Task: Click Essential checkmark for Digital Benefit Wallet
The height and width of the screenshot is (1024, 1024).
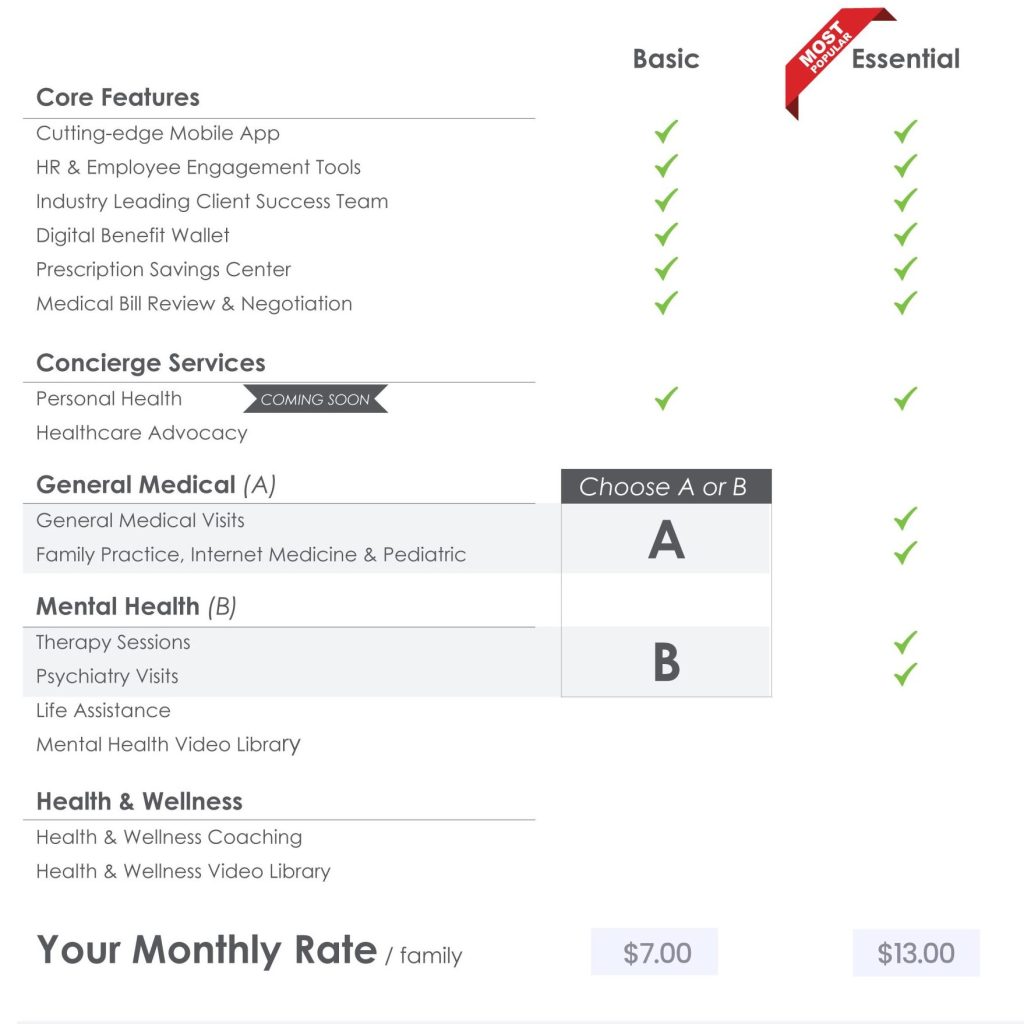Action: pyautogui.click(x=905, y=234)
